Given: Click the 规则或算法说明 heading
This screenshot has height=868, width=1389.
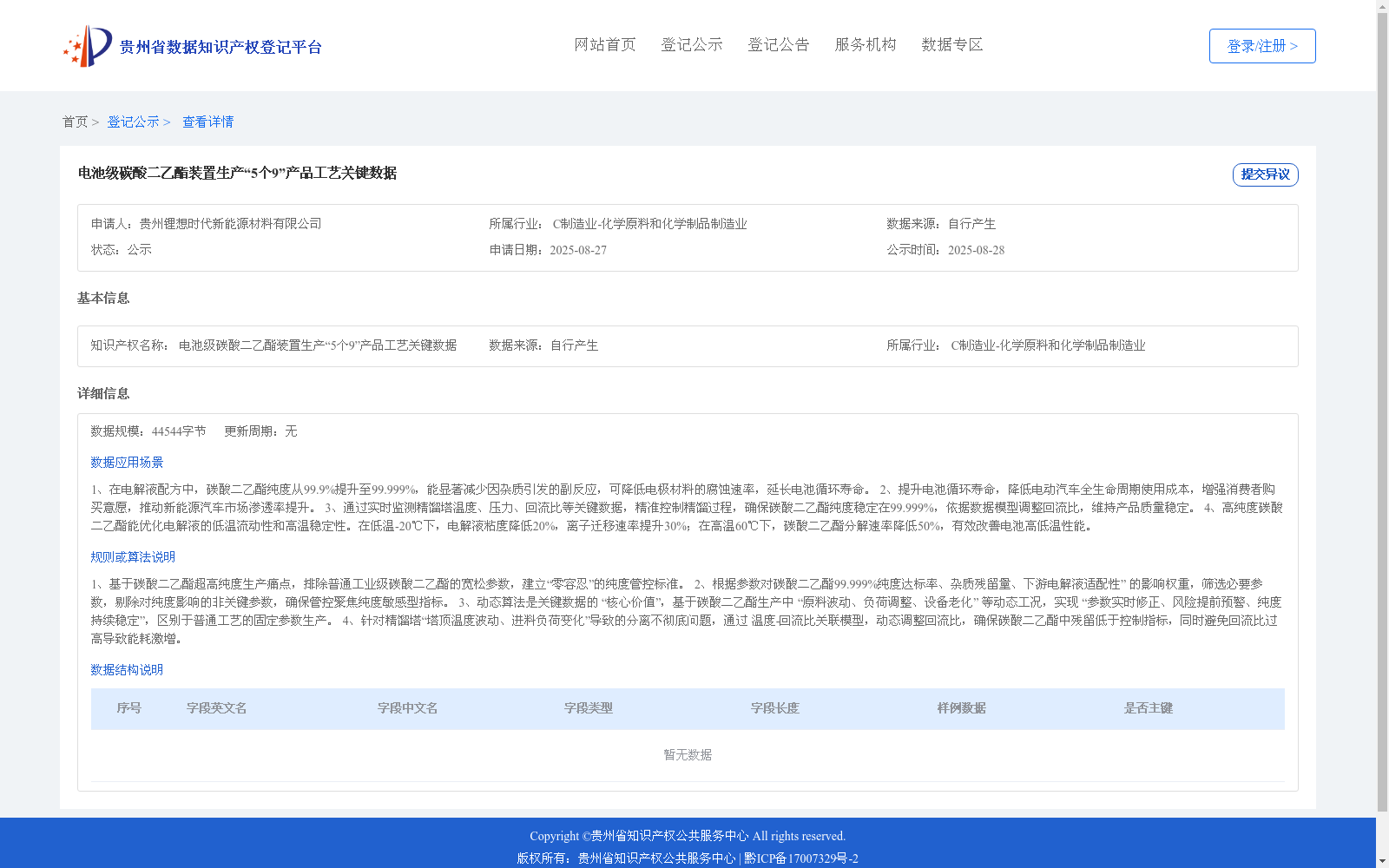Looking at the screenshot, I should tap(133, 557).
